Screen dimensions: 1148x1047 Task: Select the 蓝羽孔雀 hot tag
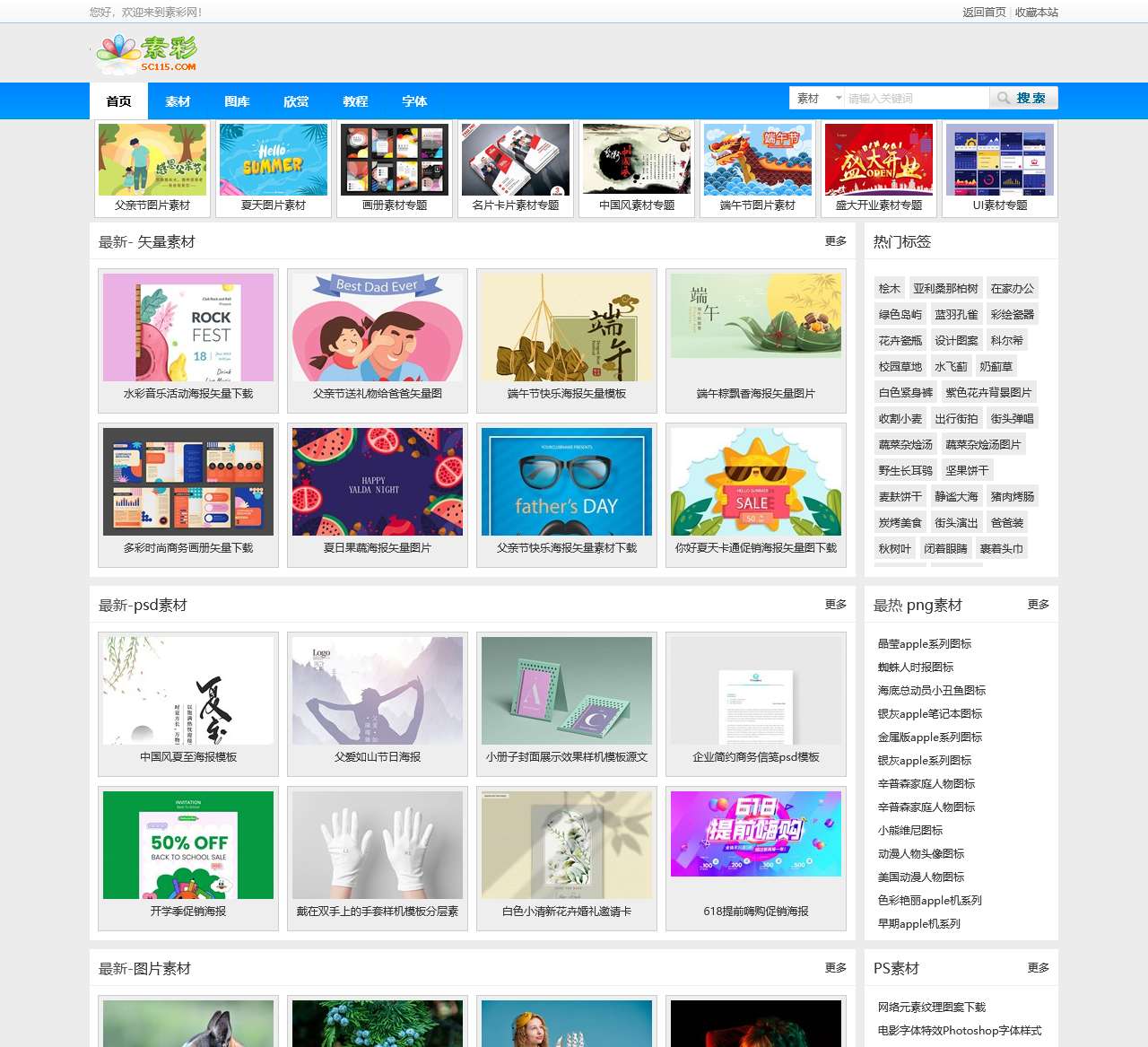(957, 315)
